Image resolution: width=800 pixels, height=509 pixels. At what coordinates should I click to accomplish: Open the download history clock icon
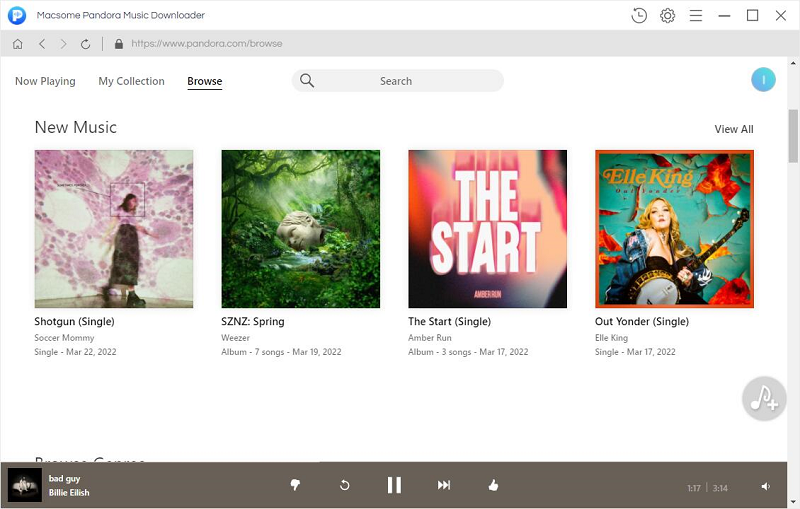[639, 15]
